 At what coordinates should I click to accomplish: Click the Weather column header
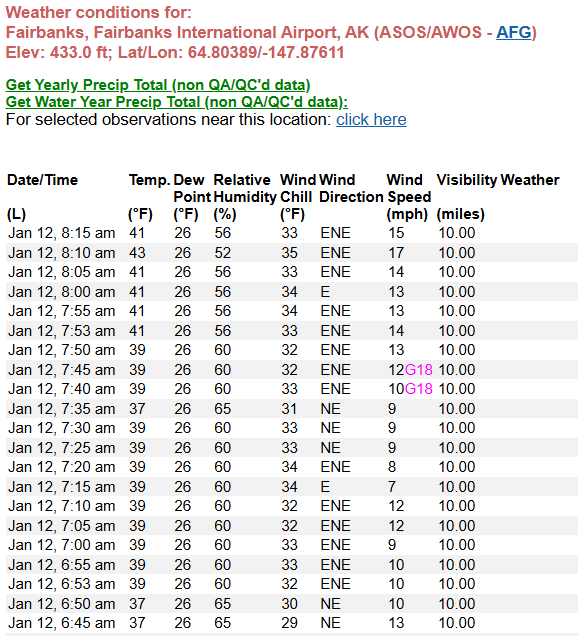coord(530,180)
